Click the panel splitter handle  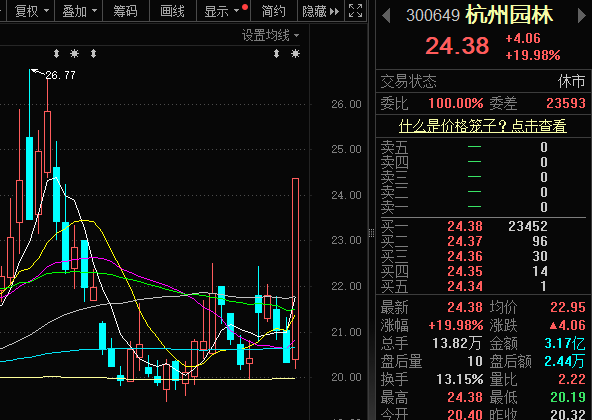coord(372,233)
